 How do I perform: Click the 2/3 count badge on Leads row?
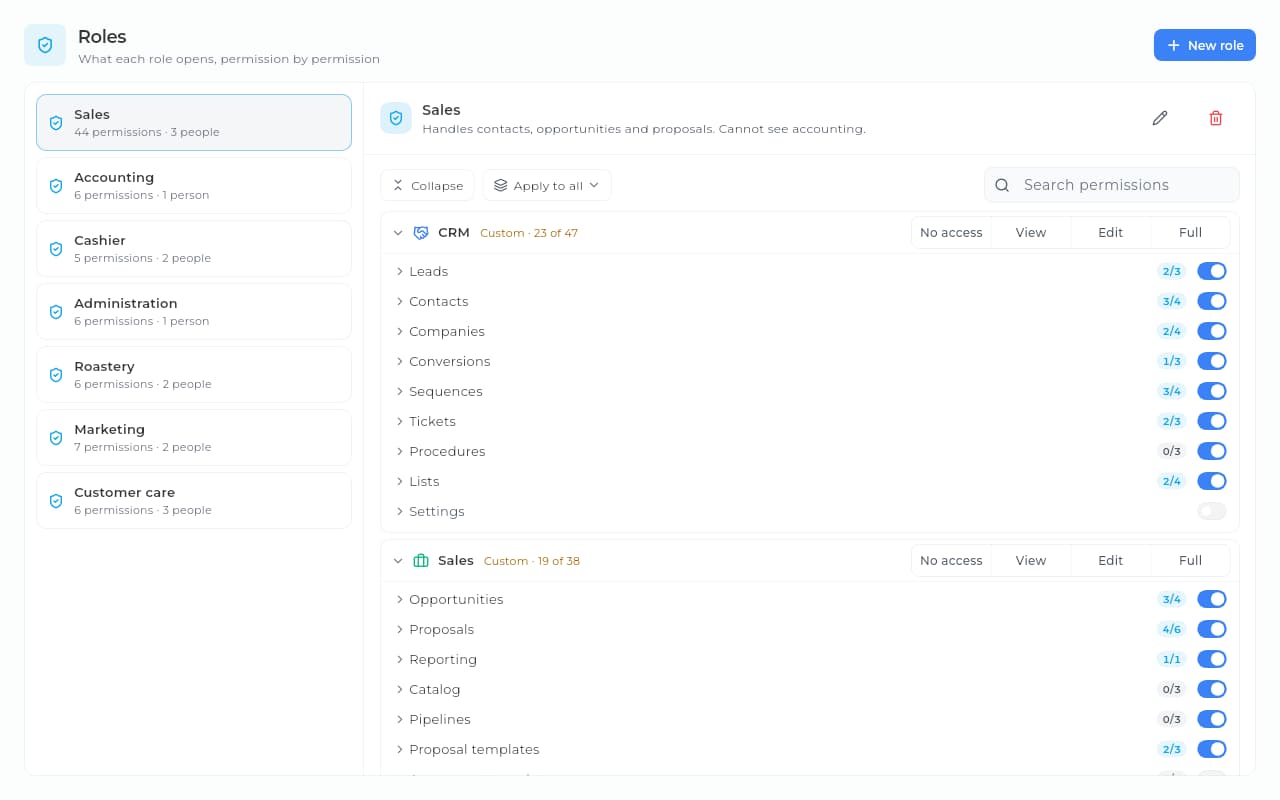[x=1171, y=271]
